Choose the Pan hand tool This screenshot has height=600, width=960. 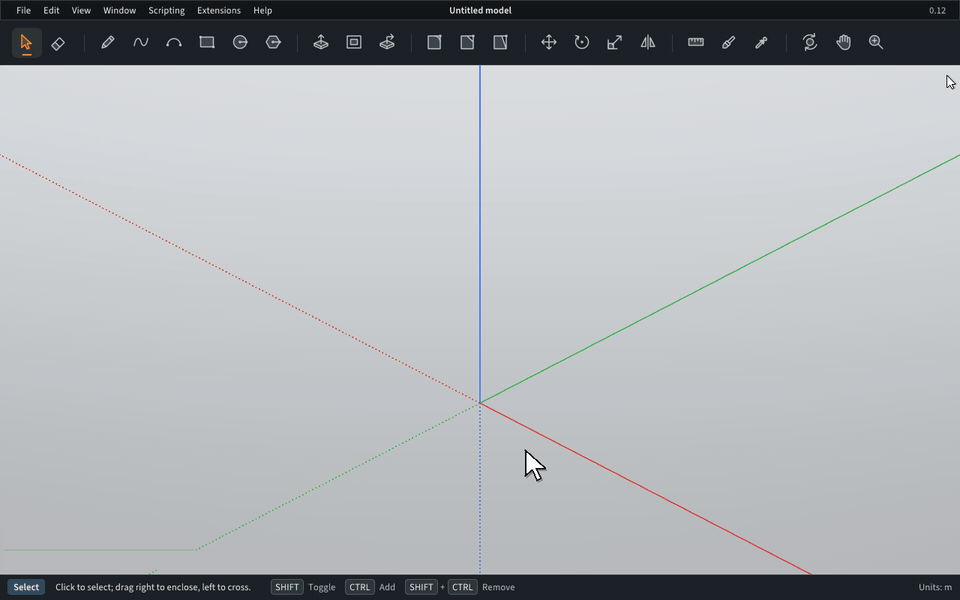point(843,42)
